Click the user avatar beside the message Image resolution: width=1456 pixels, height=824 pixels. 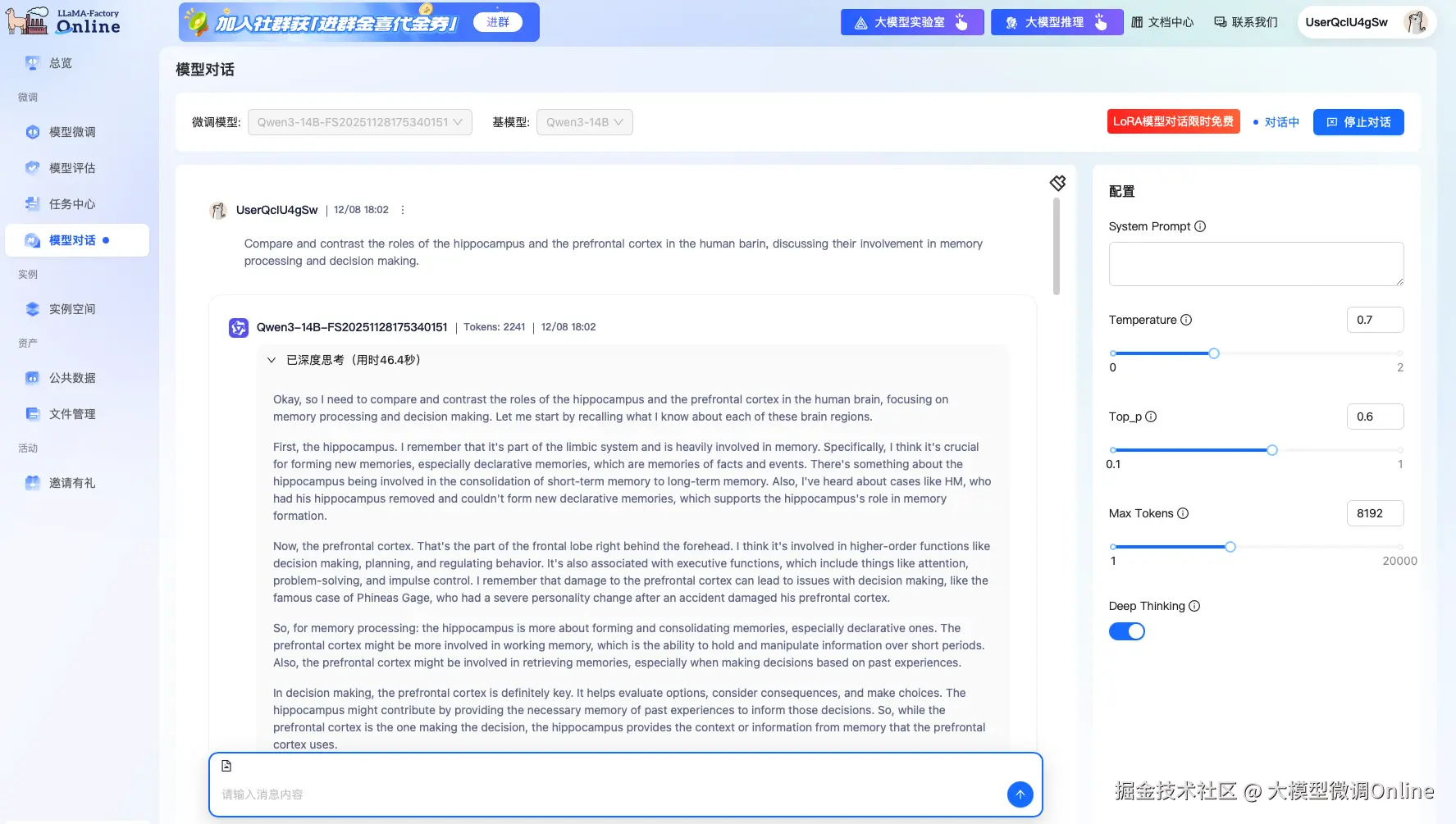pyautogui.click(x=218, y=211)
